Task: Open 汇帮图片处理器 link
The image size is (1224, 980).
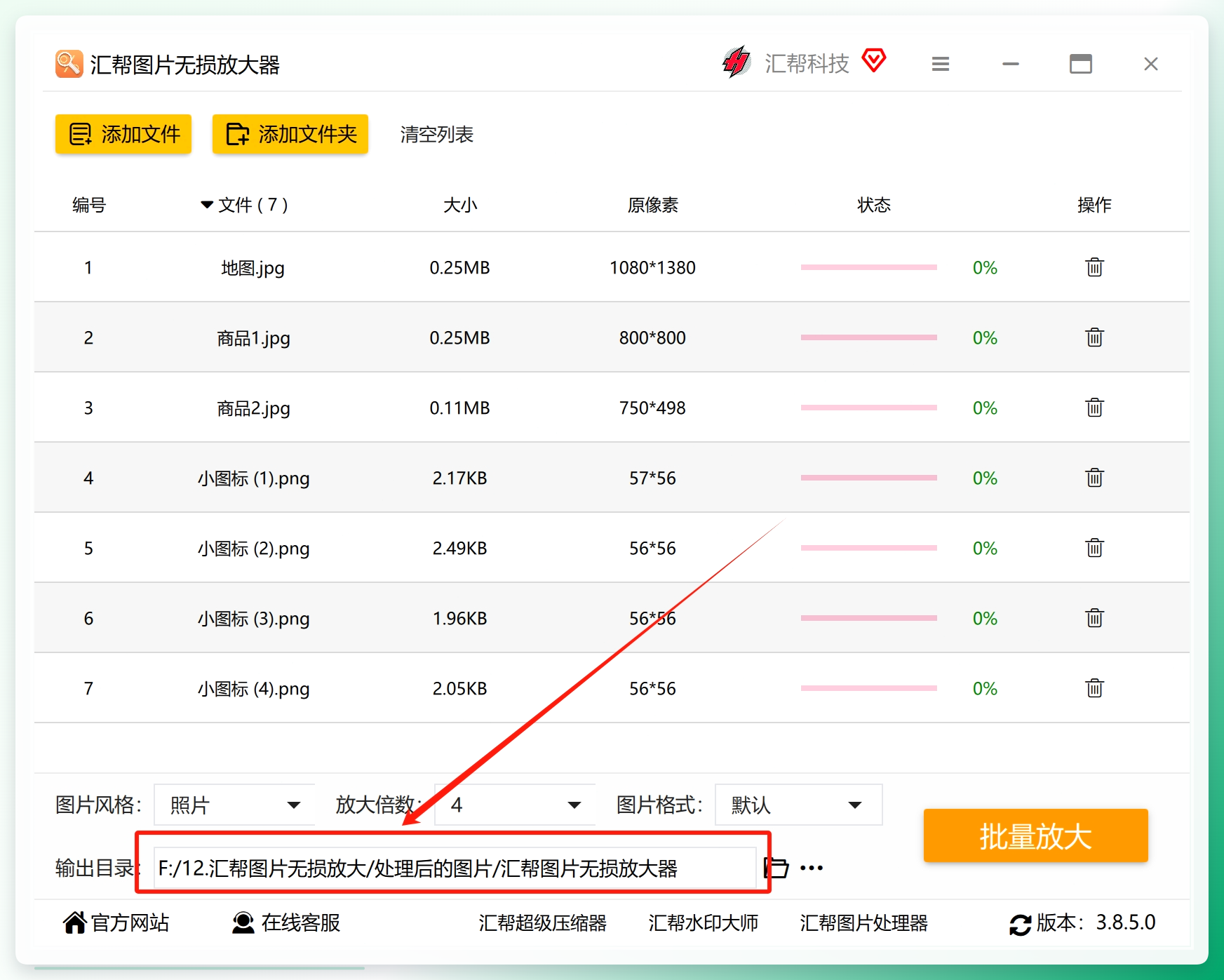Action: click(x=863, y=922)
